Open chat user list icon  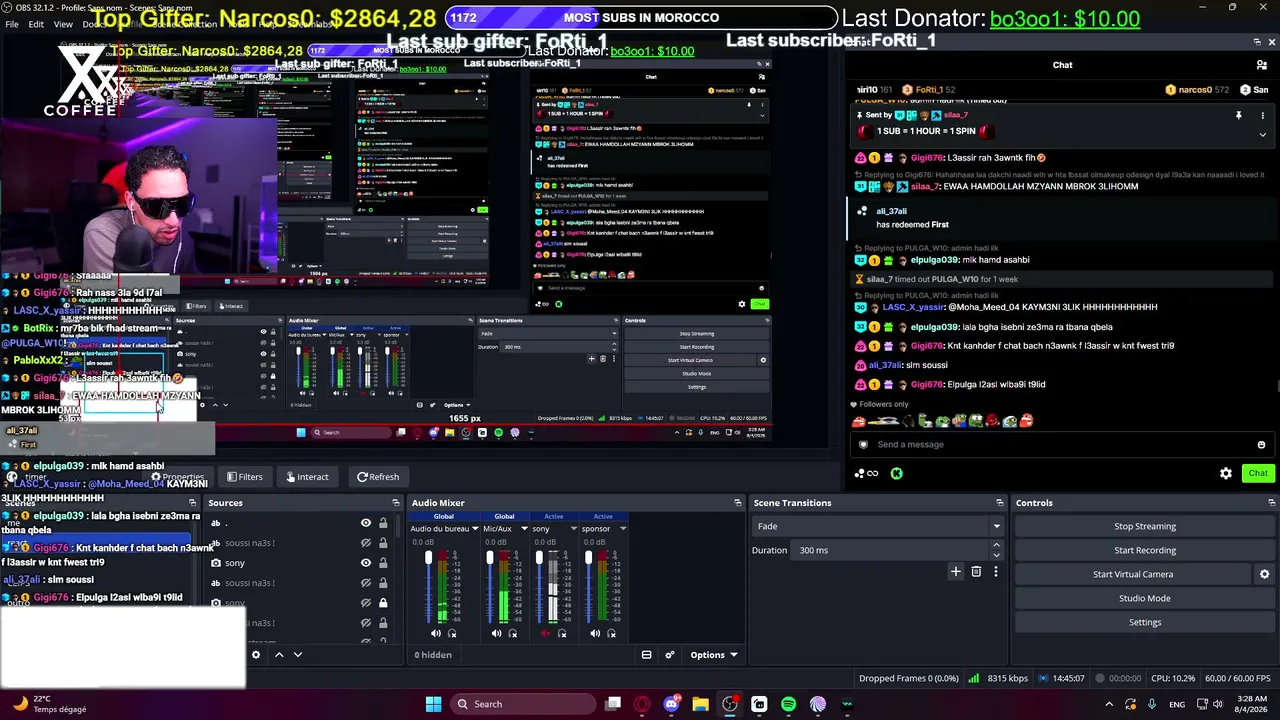tap(1262, 65)
